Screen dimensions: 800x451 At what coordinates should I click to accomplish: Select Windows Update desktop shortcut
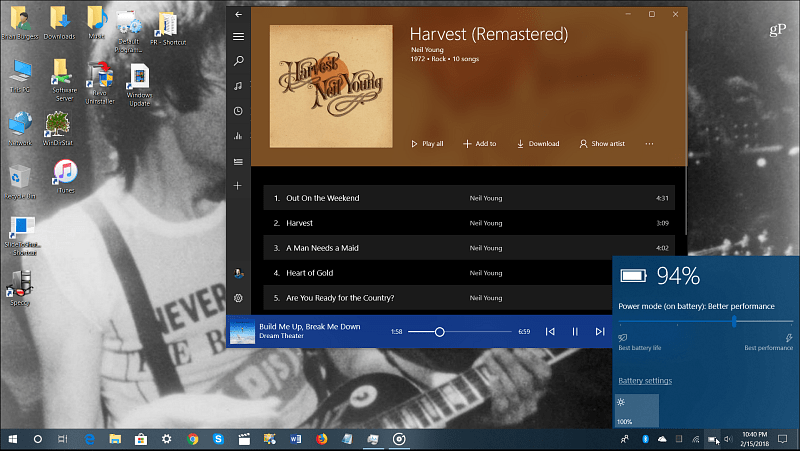point(139,85)
